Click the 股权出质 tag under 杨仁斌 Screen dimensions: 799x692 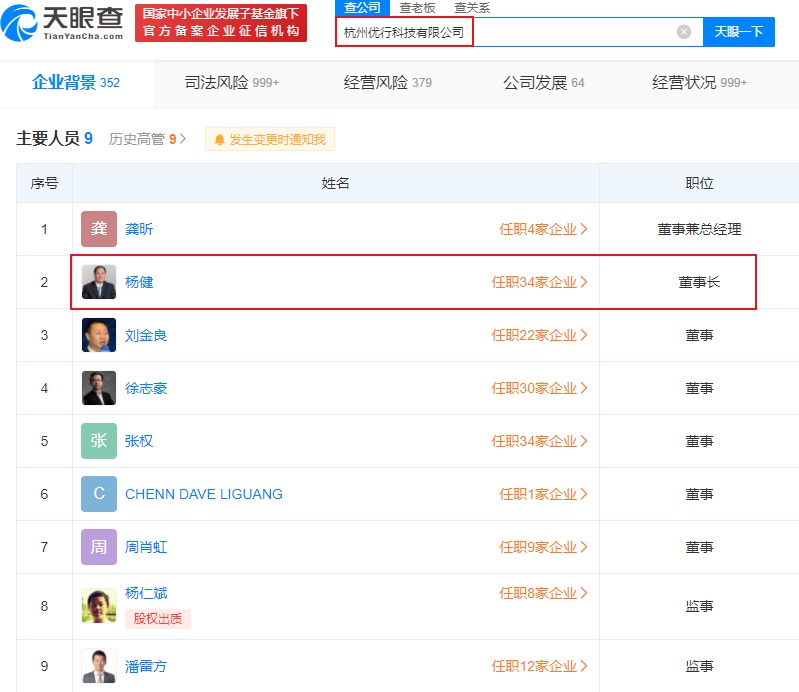click(x=158, y=619)
